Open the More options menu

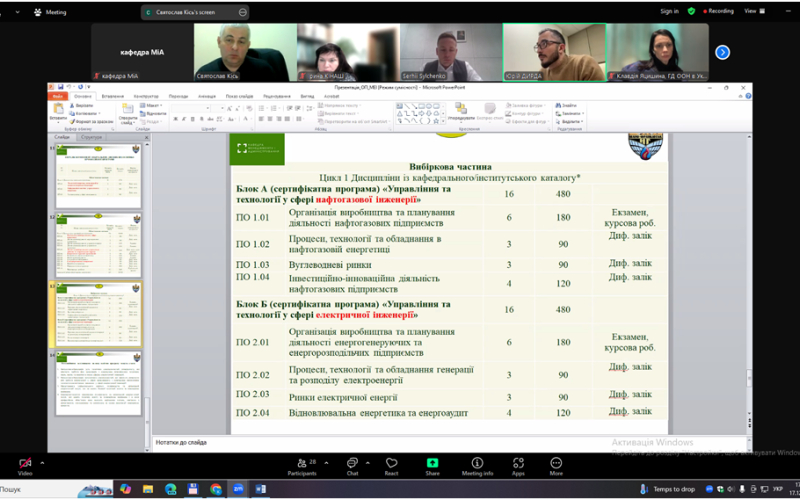point(556,466)
